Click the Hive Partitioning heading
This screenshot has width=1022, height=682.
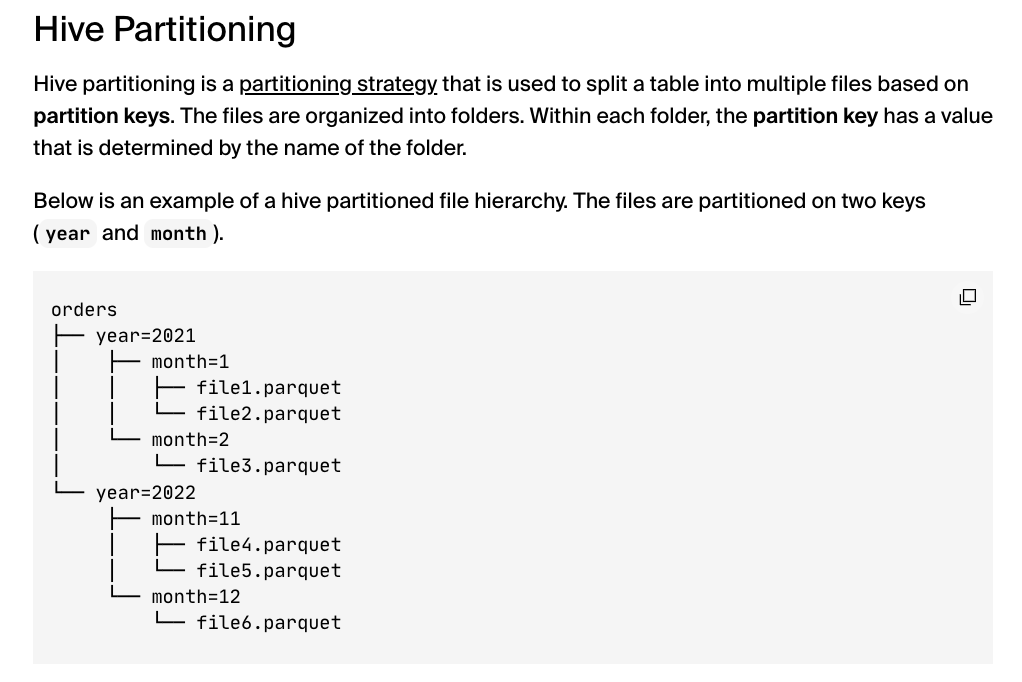pyautogui.click(x=165, y=30)
